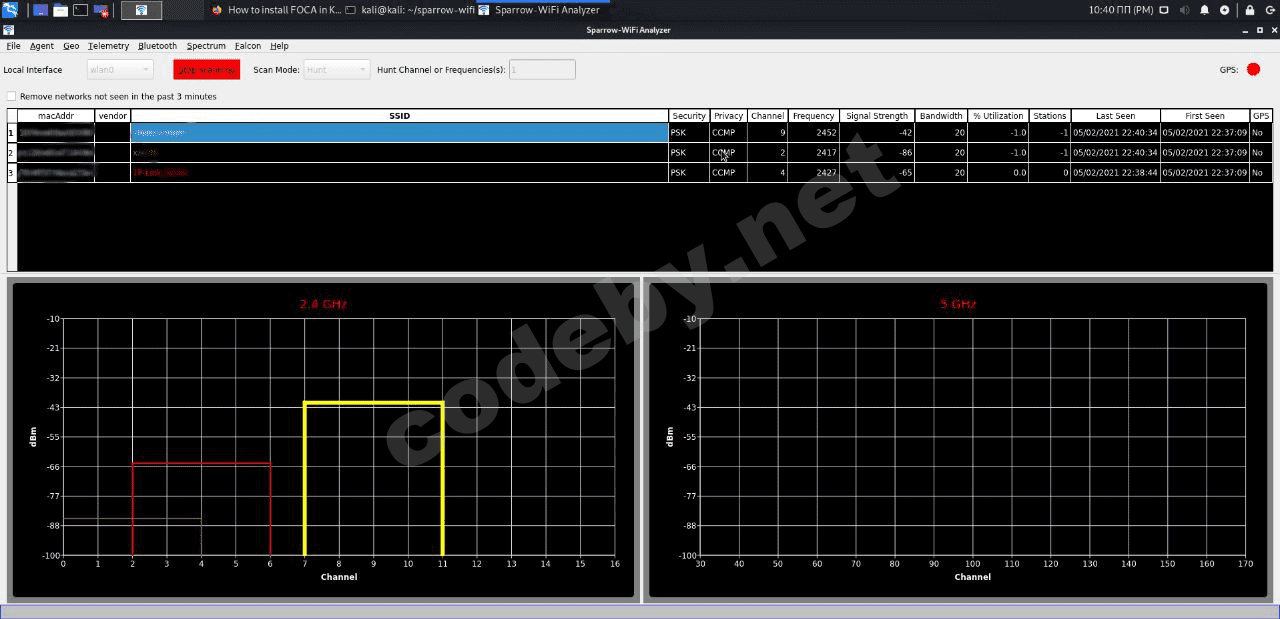Open the Spectrum menu
This screenshot has width=1280, height=619.
(x=206, y=46)
